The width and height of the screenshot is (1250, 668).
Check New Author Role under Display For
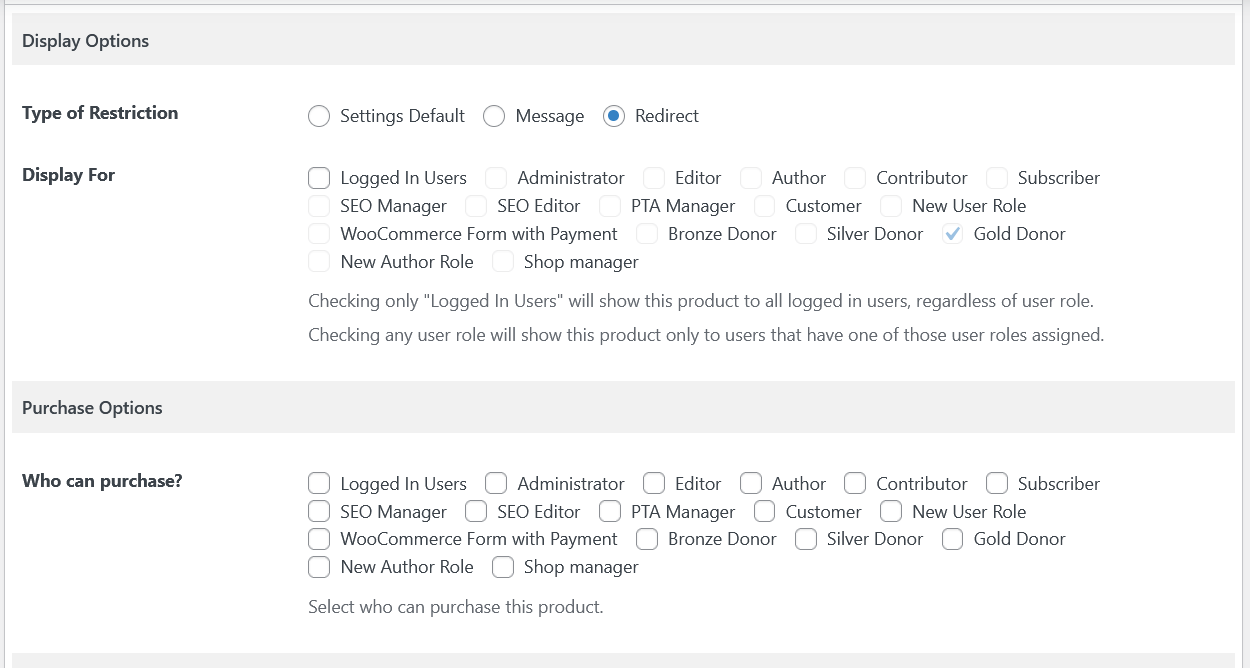pyautogui.click(x=319, y=262)
